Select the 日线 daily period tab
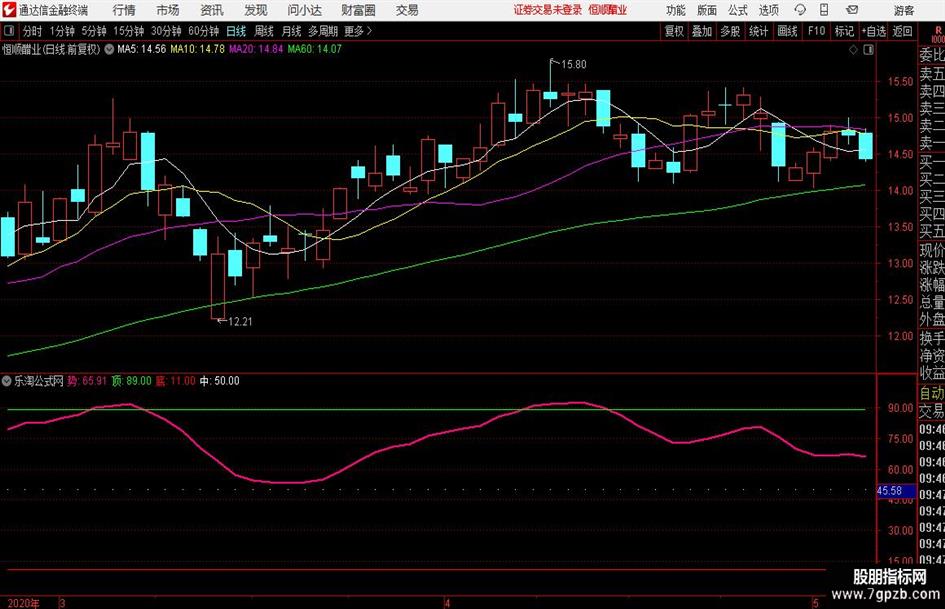 tap(236, 31)
